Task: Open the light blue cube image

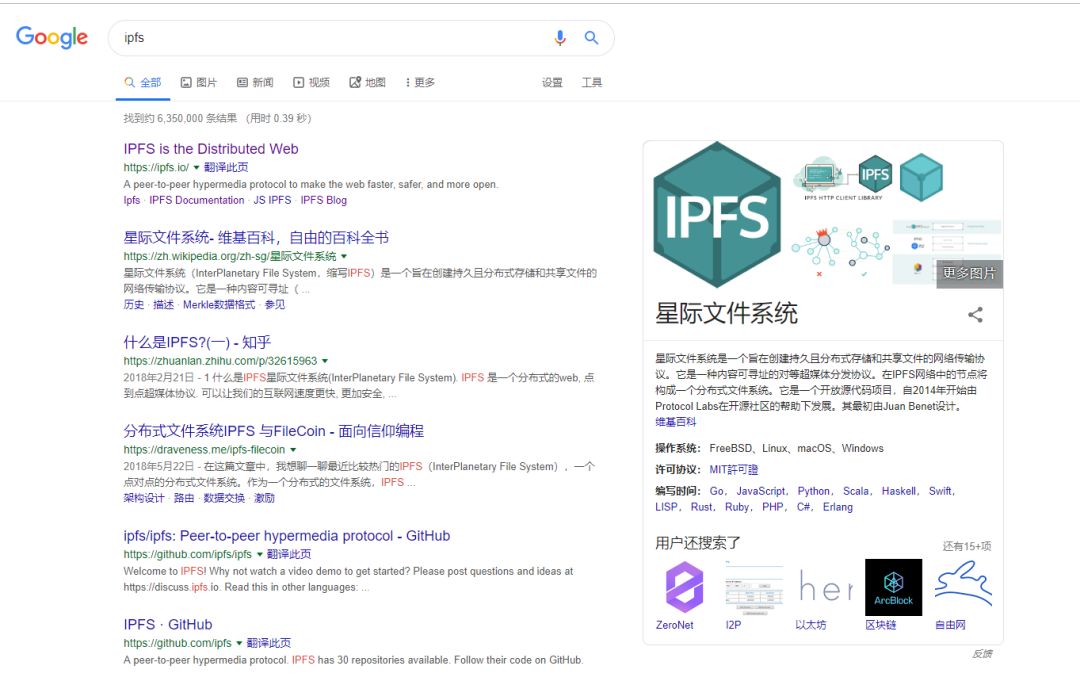Action: [921, 178]
